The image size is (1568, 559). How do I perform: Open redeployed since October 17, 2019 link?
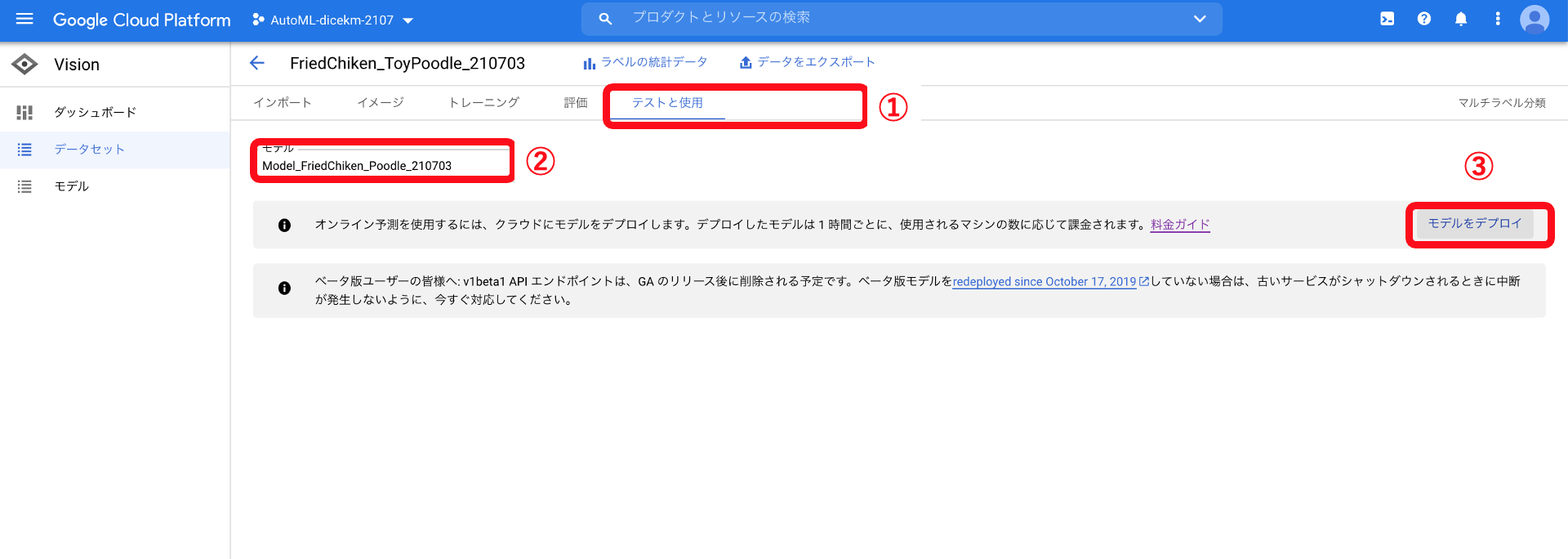click(x=1045, y=282)
